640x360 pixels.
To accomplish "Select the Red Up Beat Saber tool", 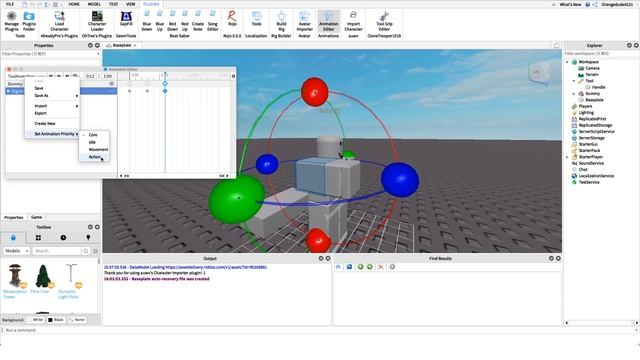I will pyautogui.click(x=185, y=21).
